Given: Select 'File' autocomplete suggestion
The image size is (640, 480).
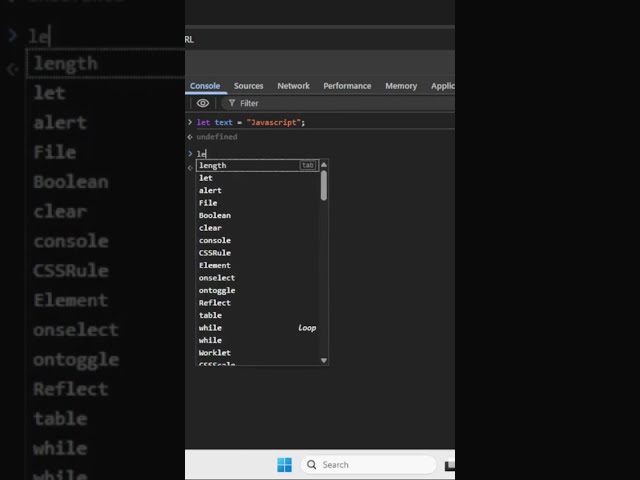Looking at the screenshot, I should click(x=257, y=203).
